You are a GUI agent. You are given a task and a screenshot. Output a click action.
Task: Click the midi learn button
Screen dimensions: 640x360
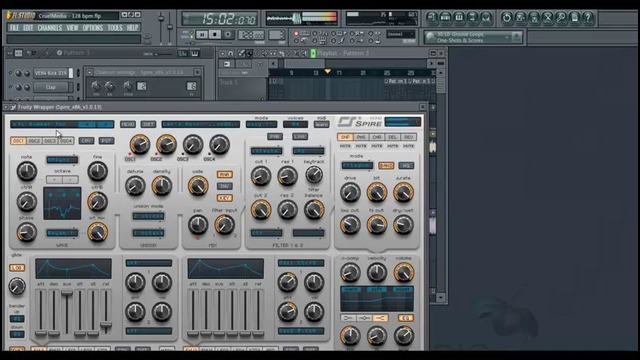322,124
